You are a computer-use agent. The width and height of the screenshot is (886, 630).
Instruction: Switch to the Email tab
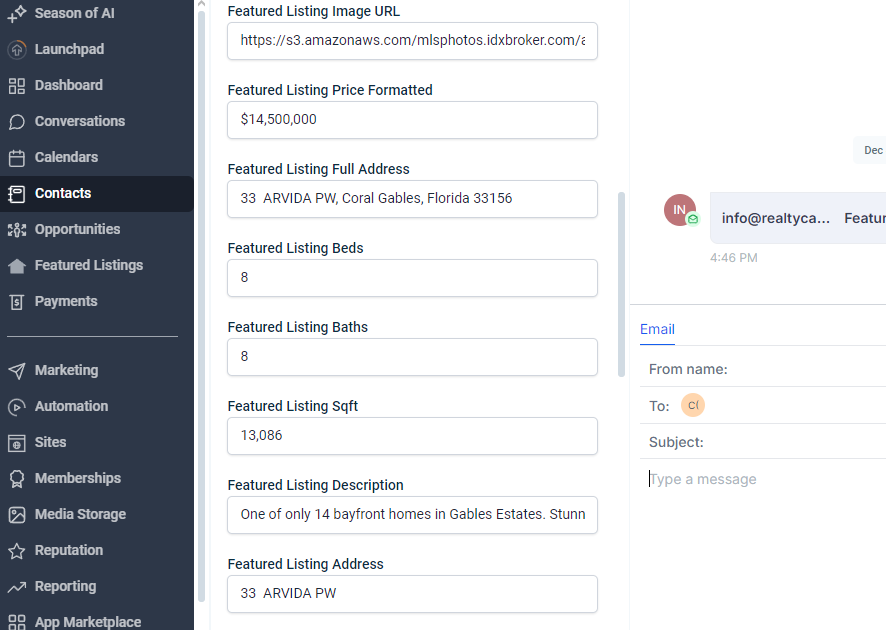pyautogui.click(x=657, y=329)
